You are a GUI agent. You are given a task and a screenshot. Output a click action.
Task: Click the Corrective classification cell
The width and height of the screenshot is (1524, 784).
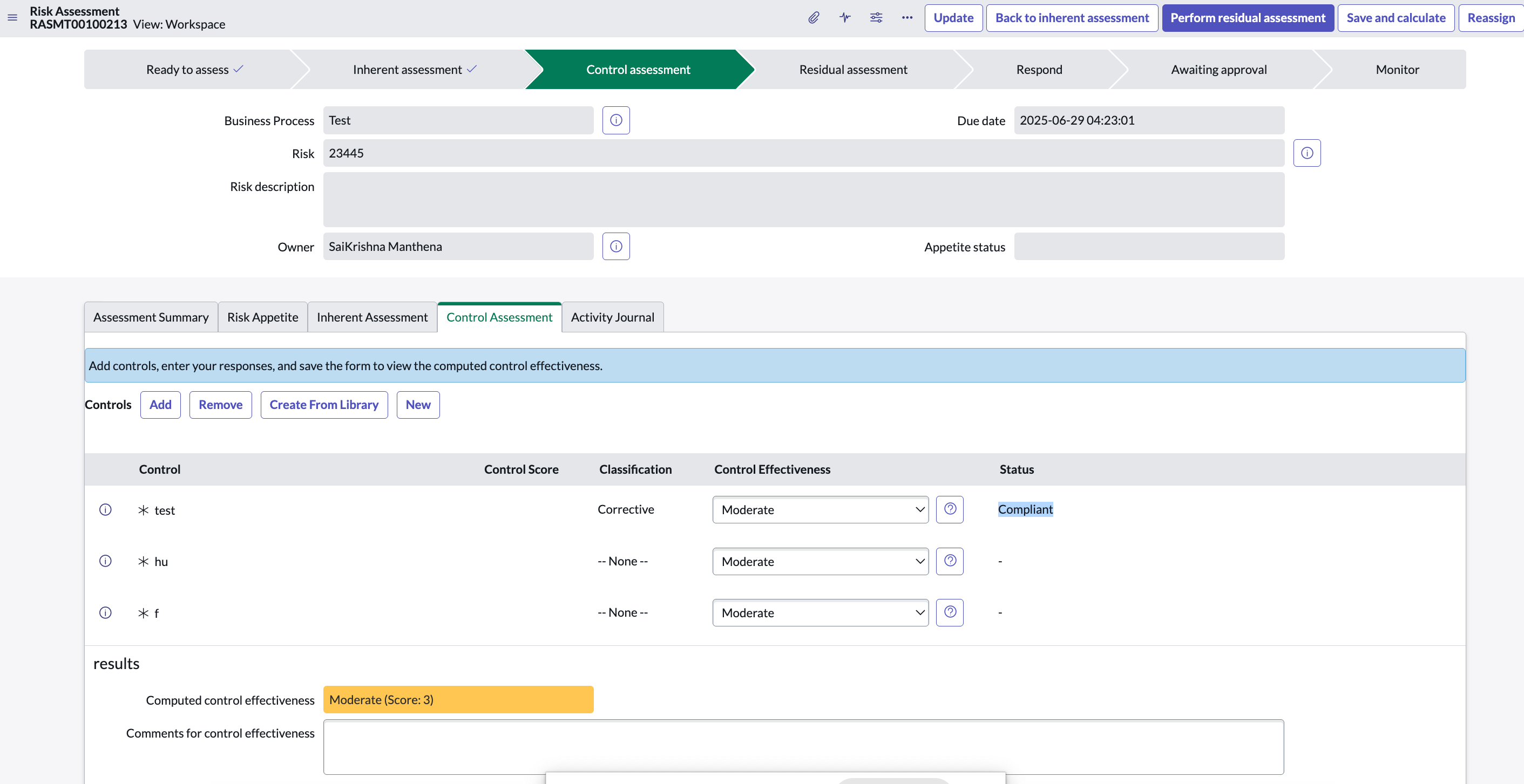(x=625, y=509)
